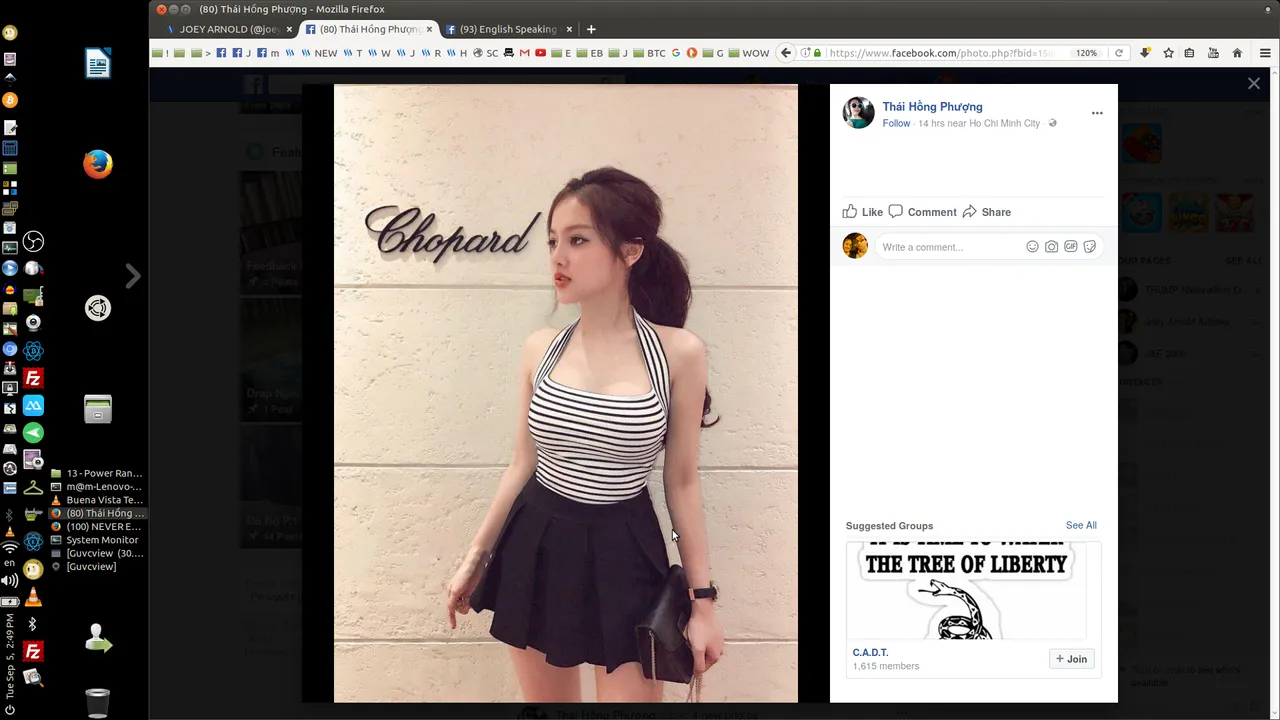Open the Wi-Fi network indicator
The image size is (1280, 720).
pos(10,547)
